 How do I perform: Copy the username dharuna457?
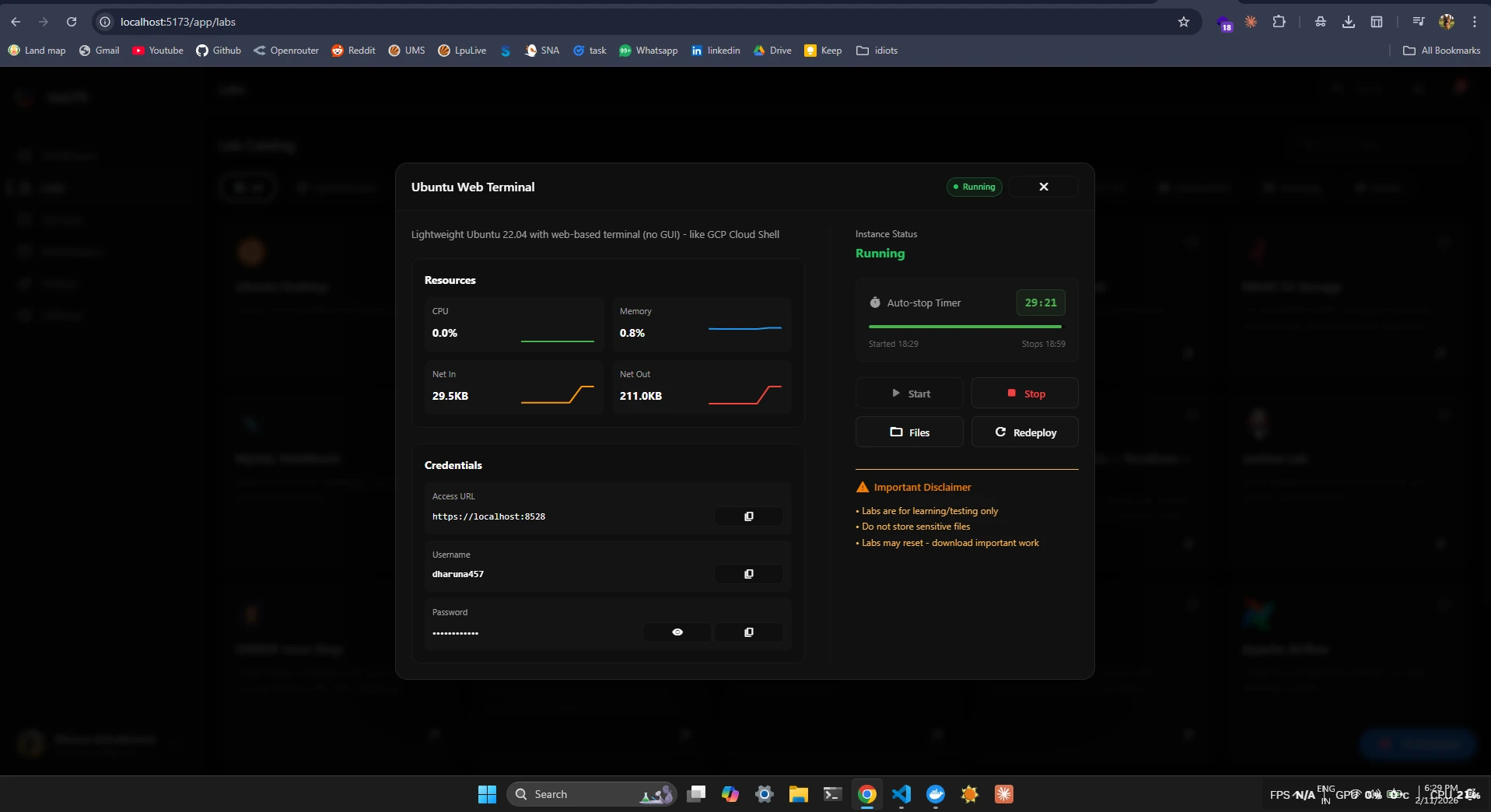pos(748,574)
